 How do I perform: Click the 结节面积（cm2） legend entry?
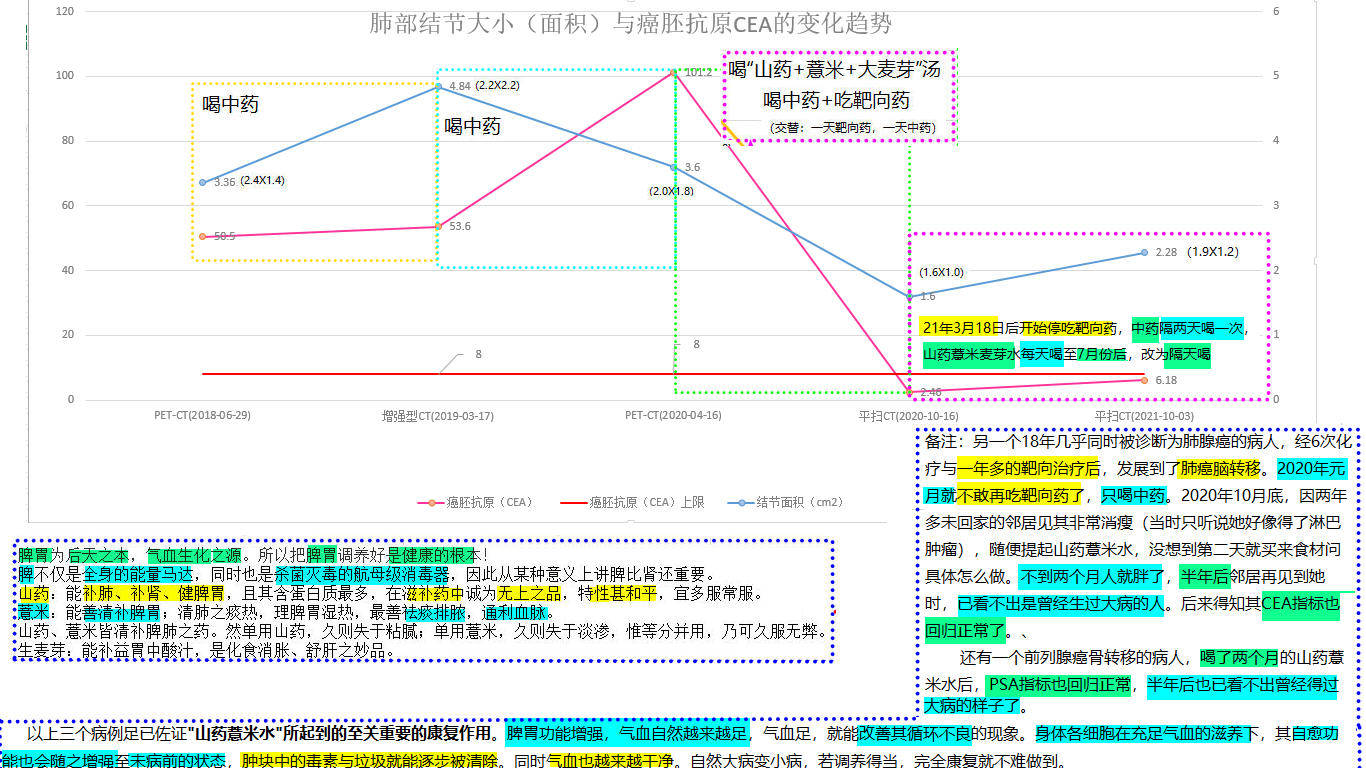click(x=785, y=502)
